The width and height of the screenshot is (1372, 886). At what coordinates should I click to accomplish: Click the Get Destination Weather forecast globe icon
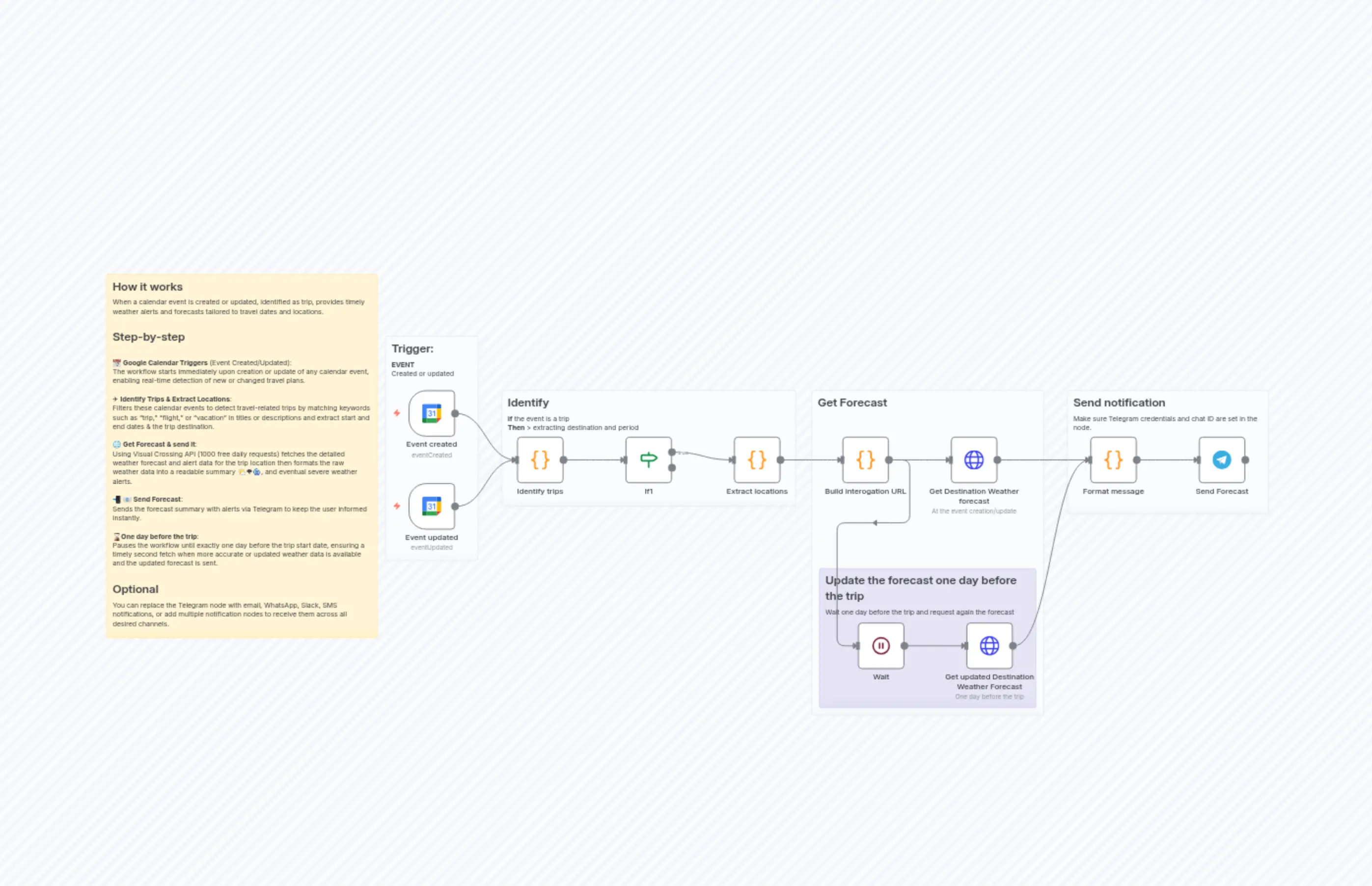pyautogui.click(x=974, y=459)
